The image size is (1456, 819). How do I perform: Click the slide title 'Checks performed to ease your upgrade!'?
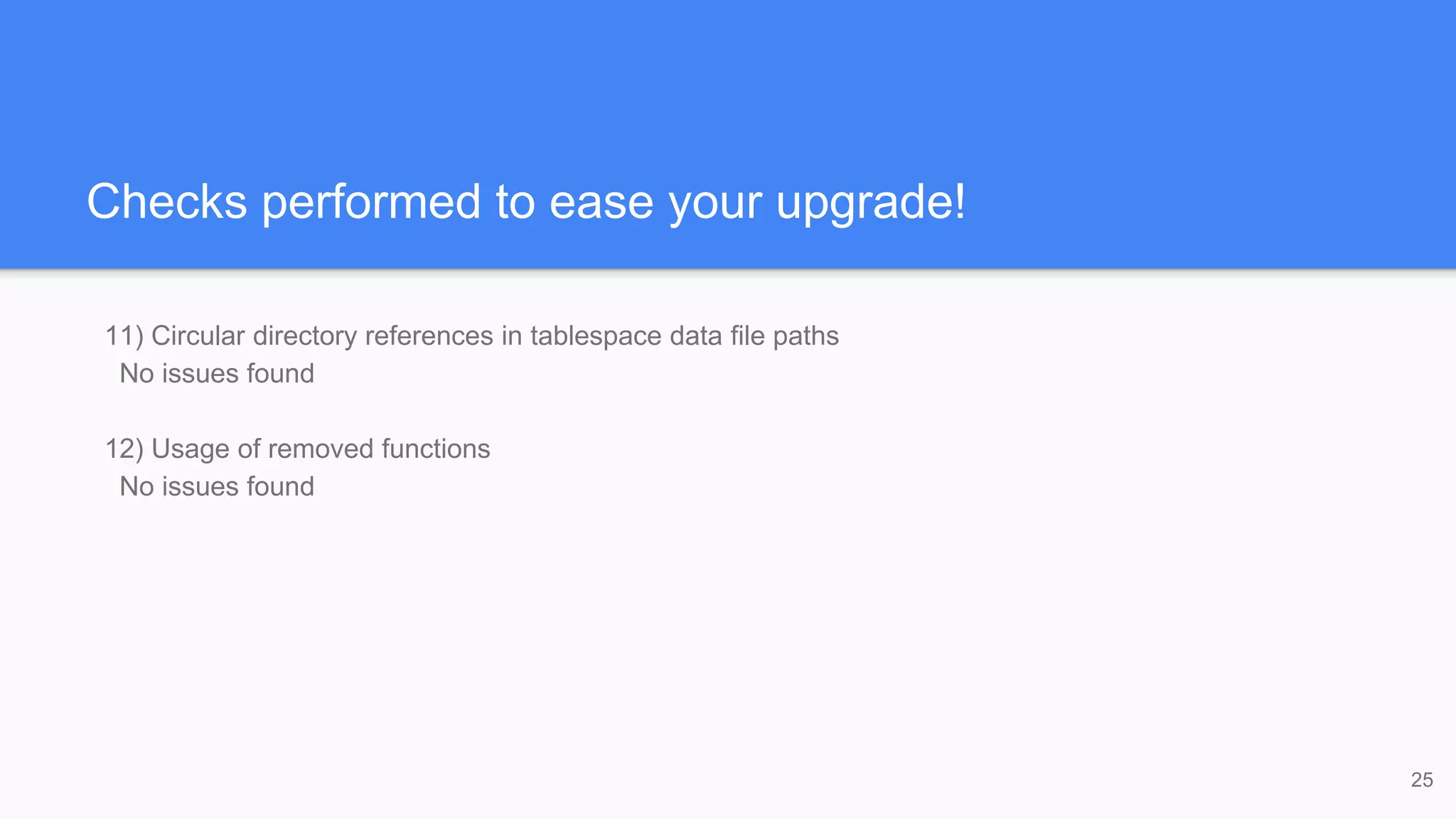[x=526, y=203]
